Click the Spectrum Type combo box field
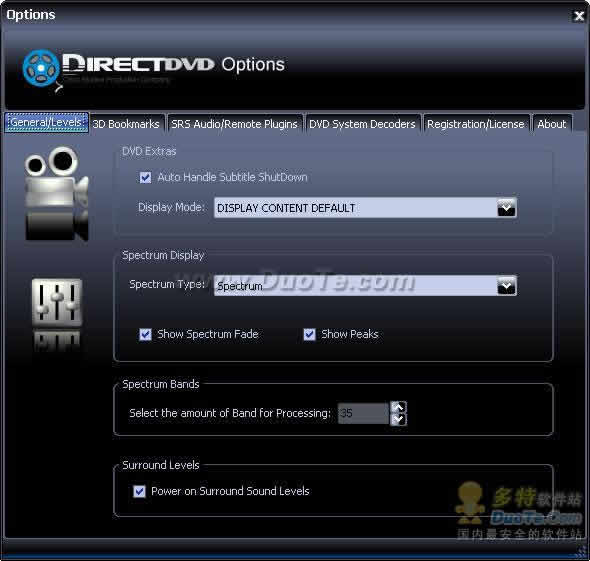This screenshot has width=590, height=561. click(x=365, y=286)
